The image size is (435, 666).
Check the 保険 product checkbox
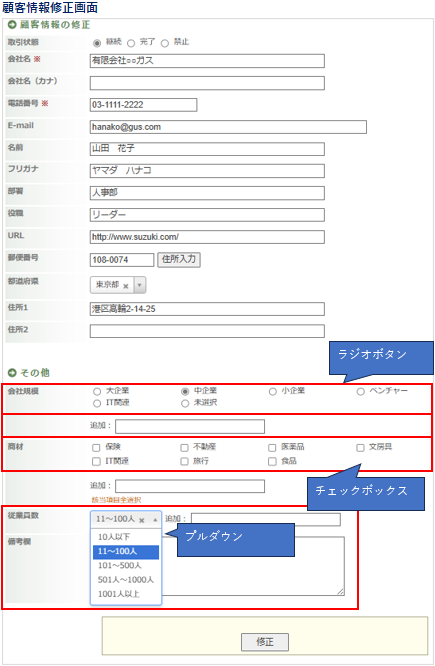click(x=96, y=448)
